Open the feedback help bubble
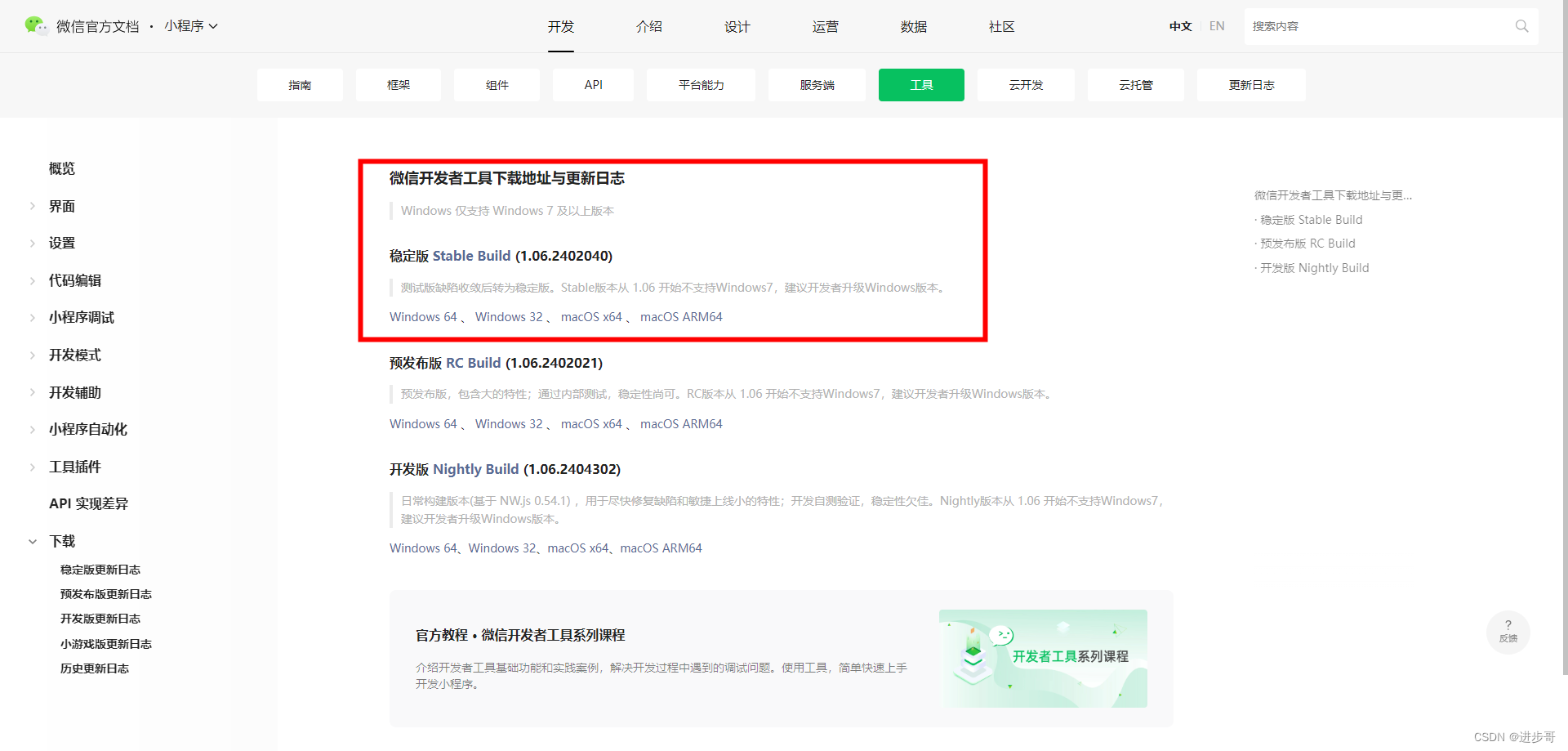This screenshot has height=751, width=1568. click(1508, 632)
